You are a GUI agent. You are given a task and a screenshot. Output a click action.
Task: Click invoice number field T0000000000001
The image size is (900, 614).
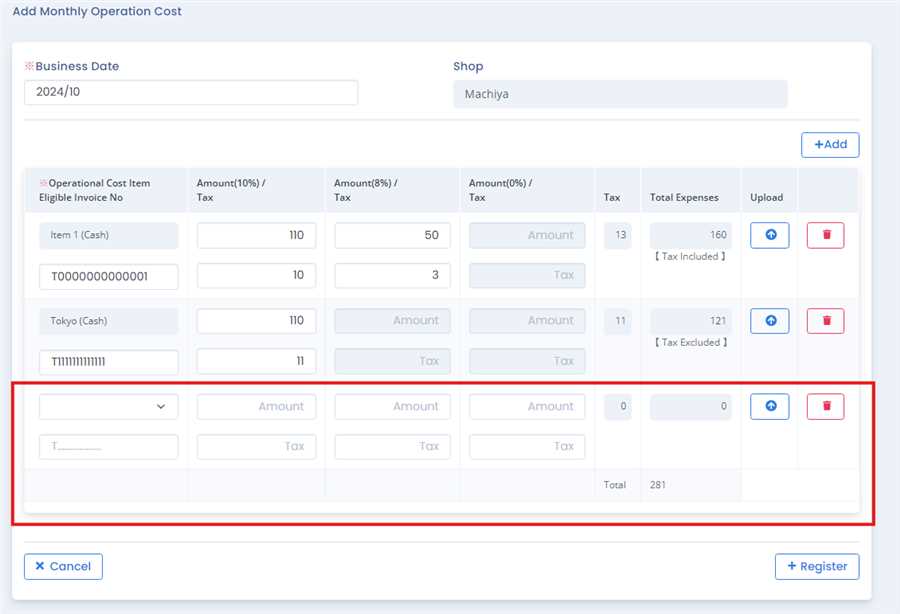(108, 276)
